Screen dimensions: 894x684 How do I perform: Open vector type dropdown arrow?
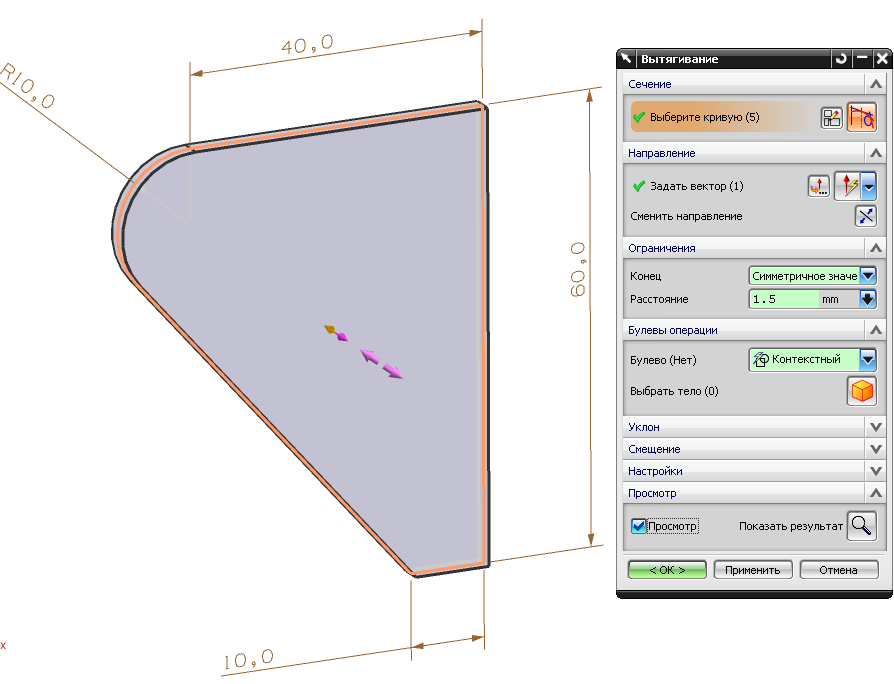point(868,186)
